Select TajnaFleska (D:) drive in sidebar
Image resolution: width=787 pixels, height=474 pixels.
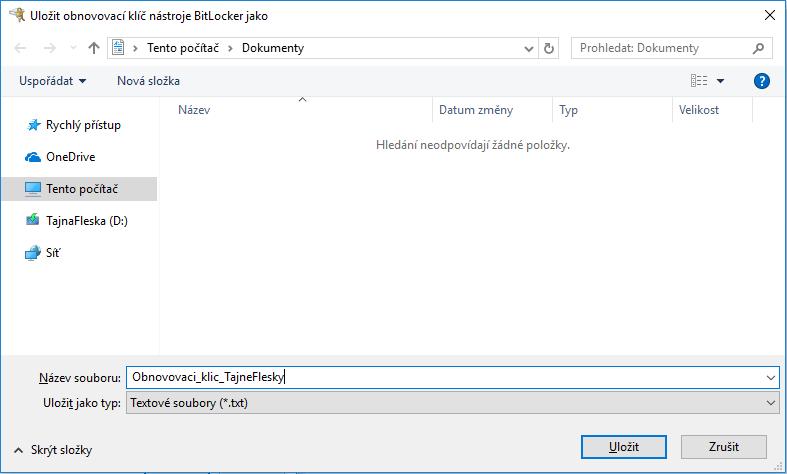point(79,220)
